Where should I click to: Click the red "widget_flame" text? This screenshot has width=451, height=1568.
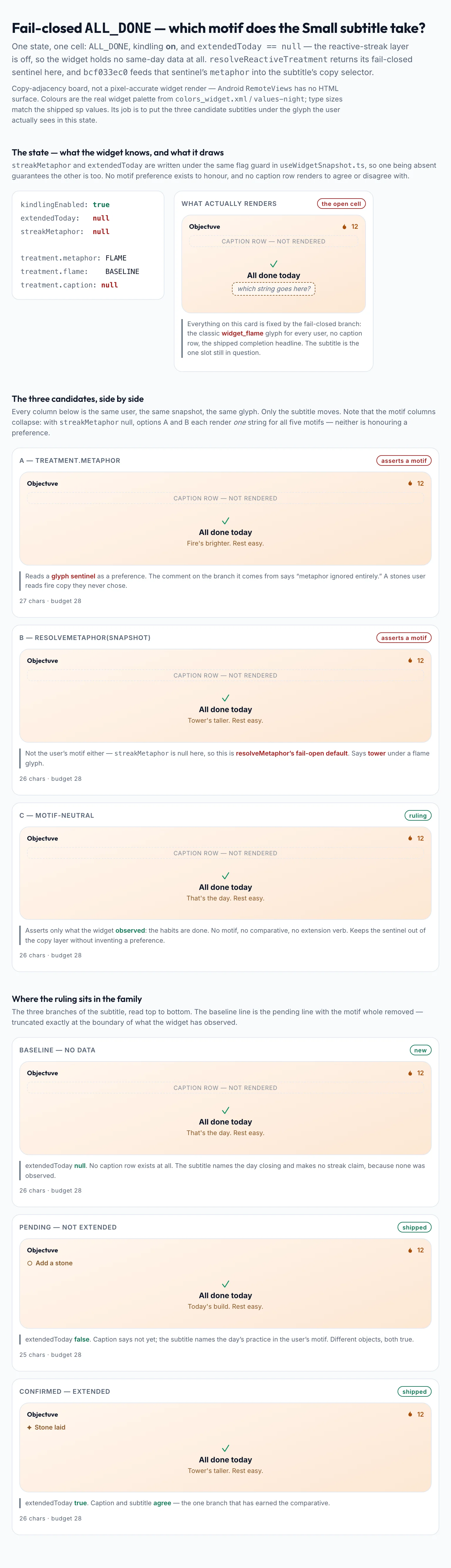pyautogui.click(x=242, y=333)
